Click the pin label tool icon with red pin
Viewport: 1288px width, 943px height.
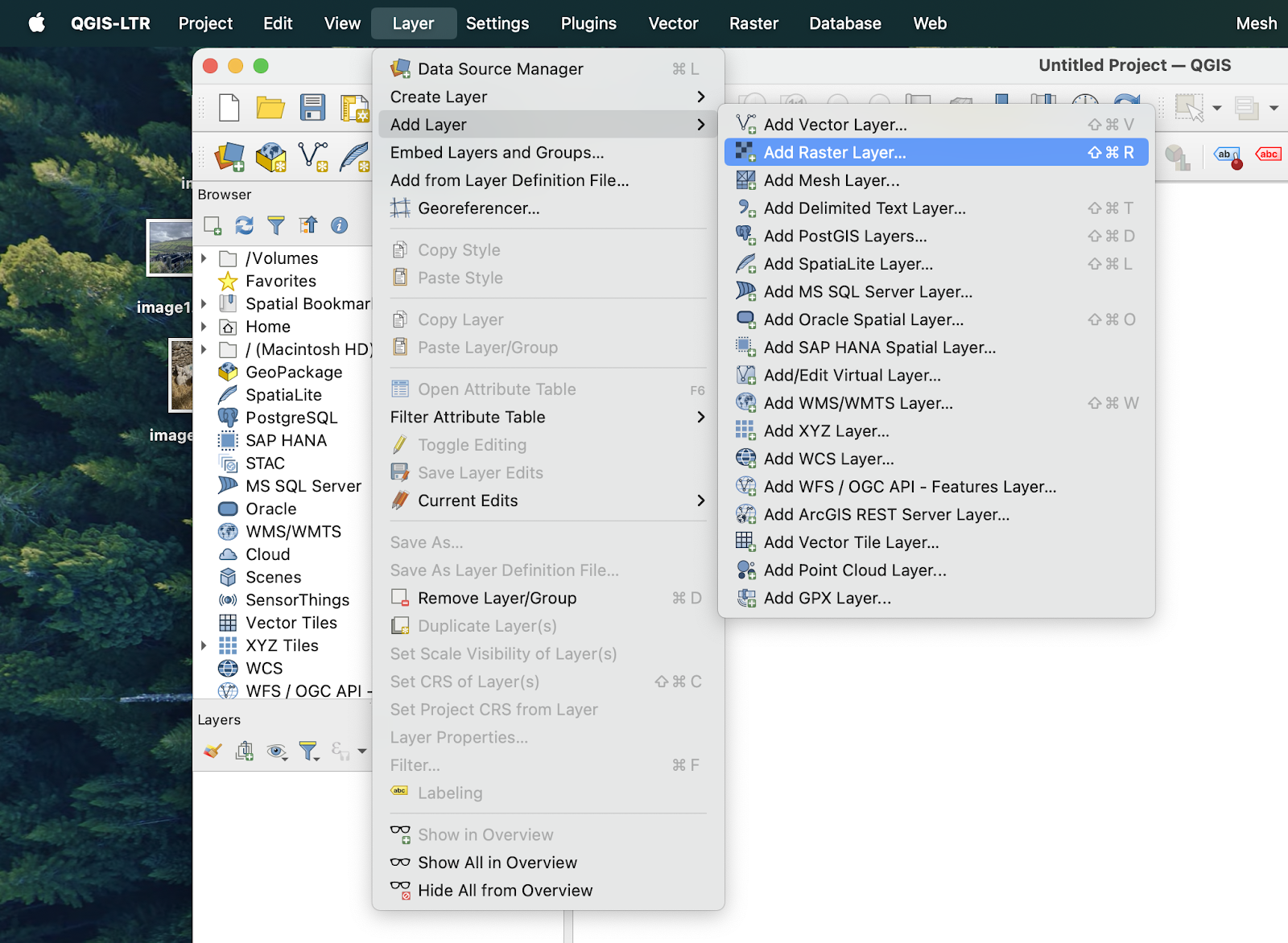tap(1228, 156)
